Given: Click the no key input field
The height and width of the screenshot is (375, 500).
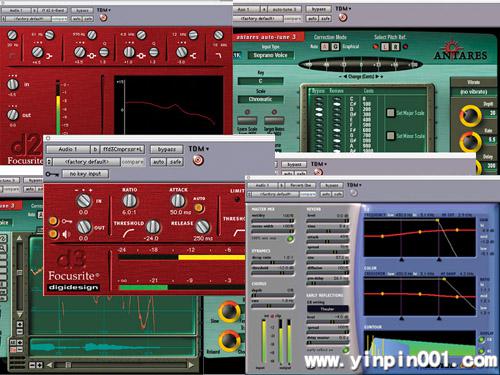Looking at the screenshot, I should point(85,174).
